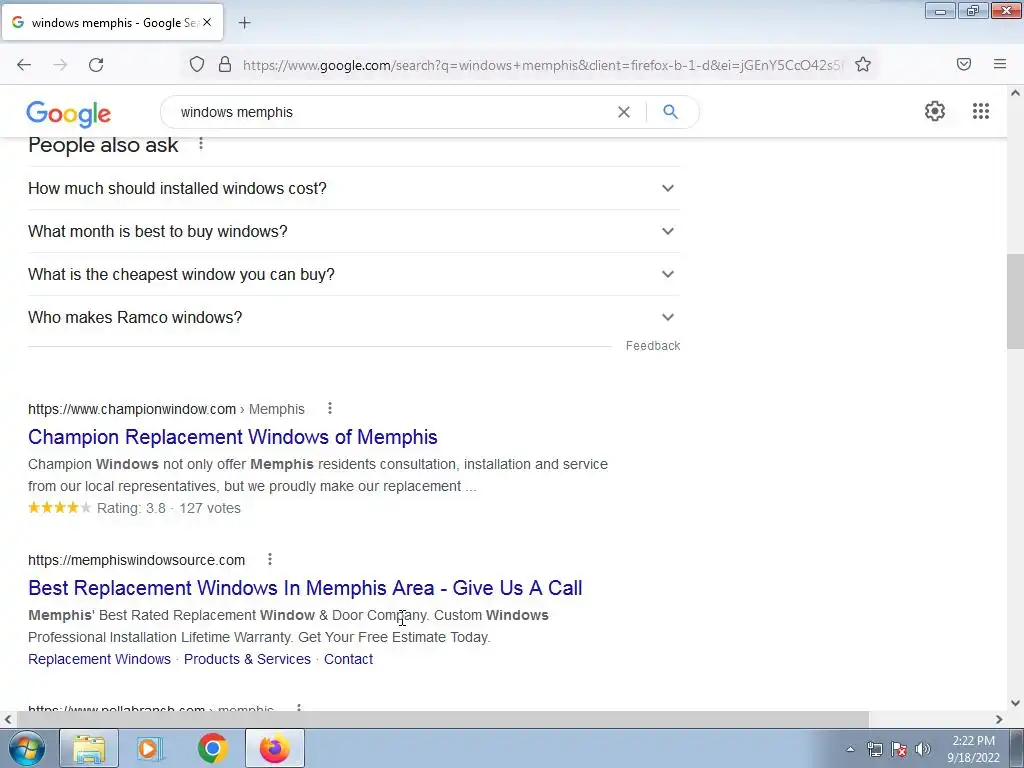The height and width of the screenshot is (768, 1024).
Task: Select the windows memphis Google Search tab
Action: 112,22
